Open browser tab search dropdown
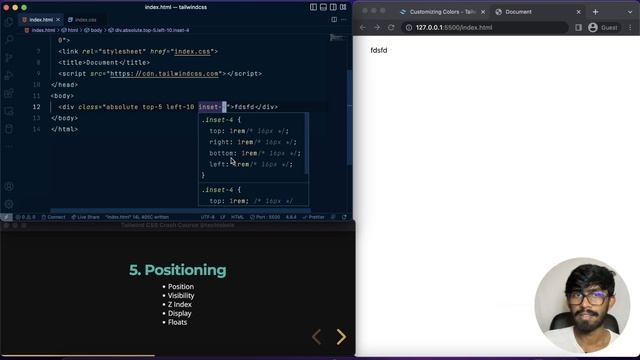The width and height of the screenshot is (640, 360). point(630,12)
